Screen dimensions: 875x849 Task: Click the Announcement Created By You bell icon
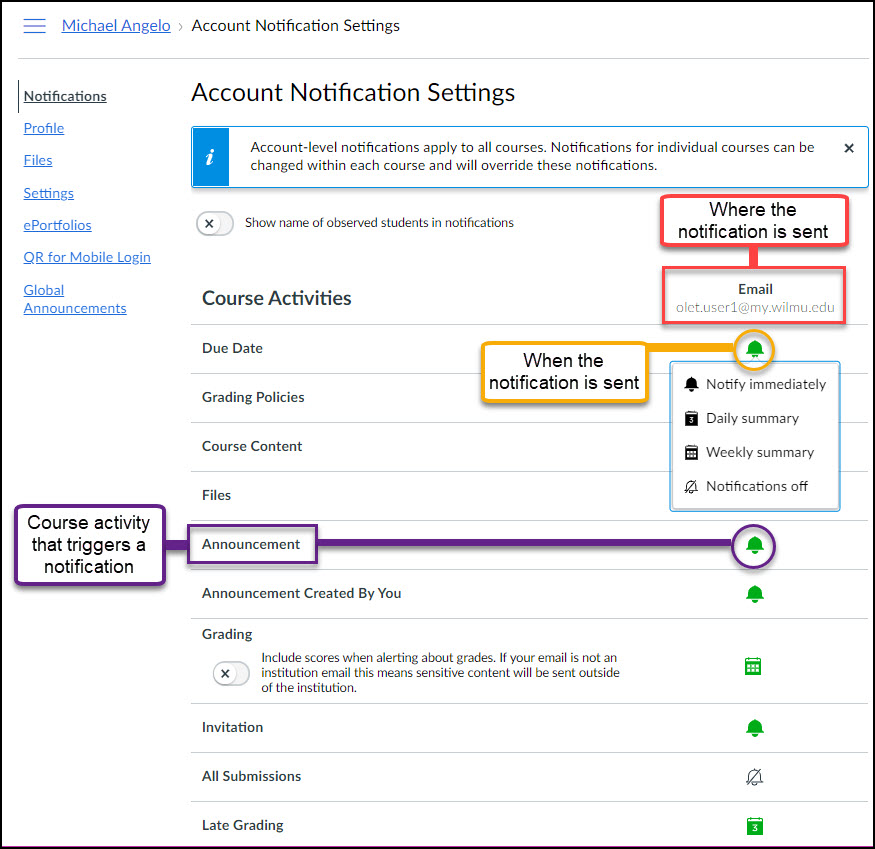pos(755,593)
